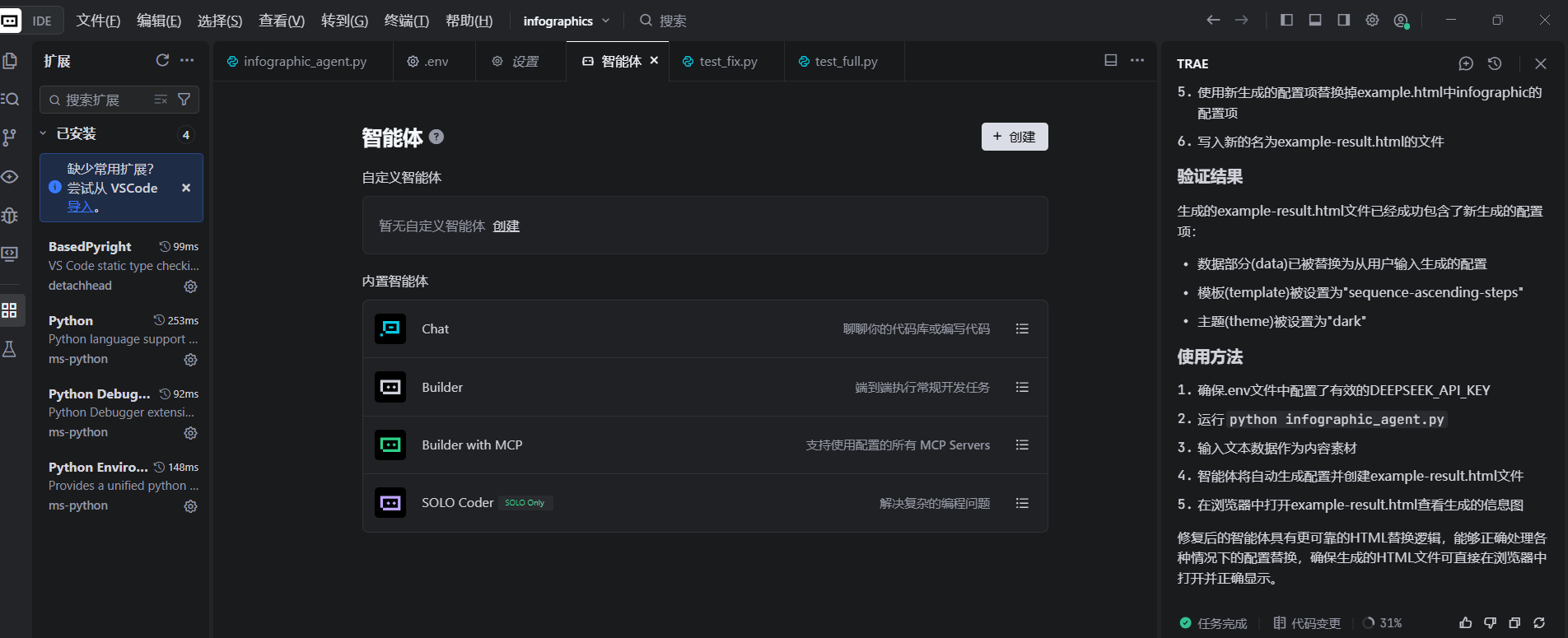
Task: Open SOLO Coder details list icon
Action: [x=1022, y=503]
